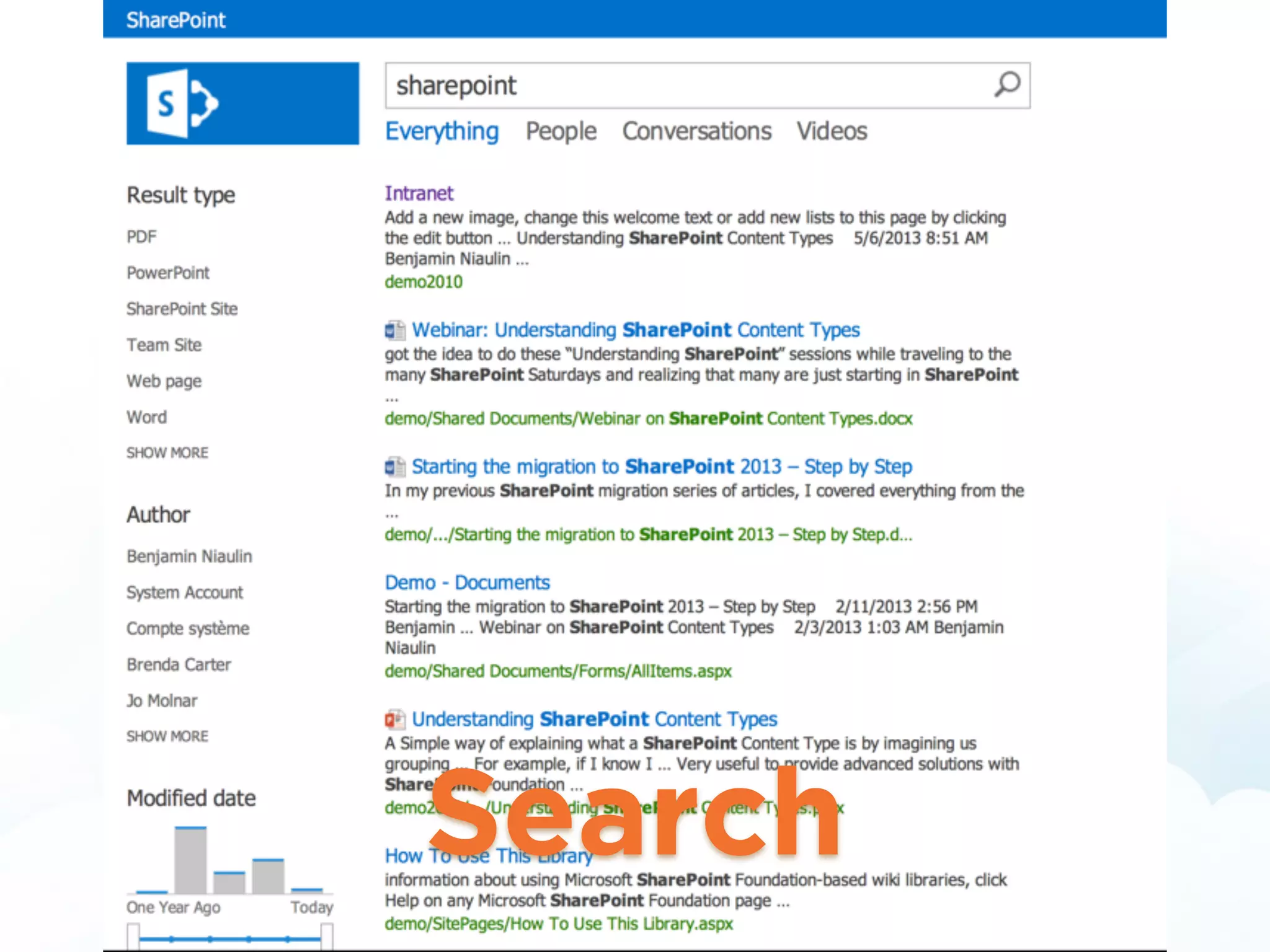Viewport: 1270px width, 952px height.
Task: Expand SHOW MORE under Author
Action: (167, 736)
